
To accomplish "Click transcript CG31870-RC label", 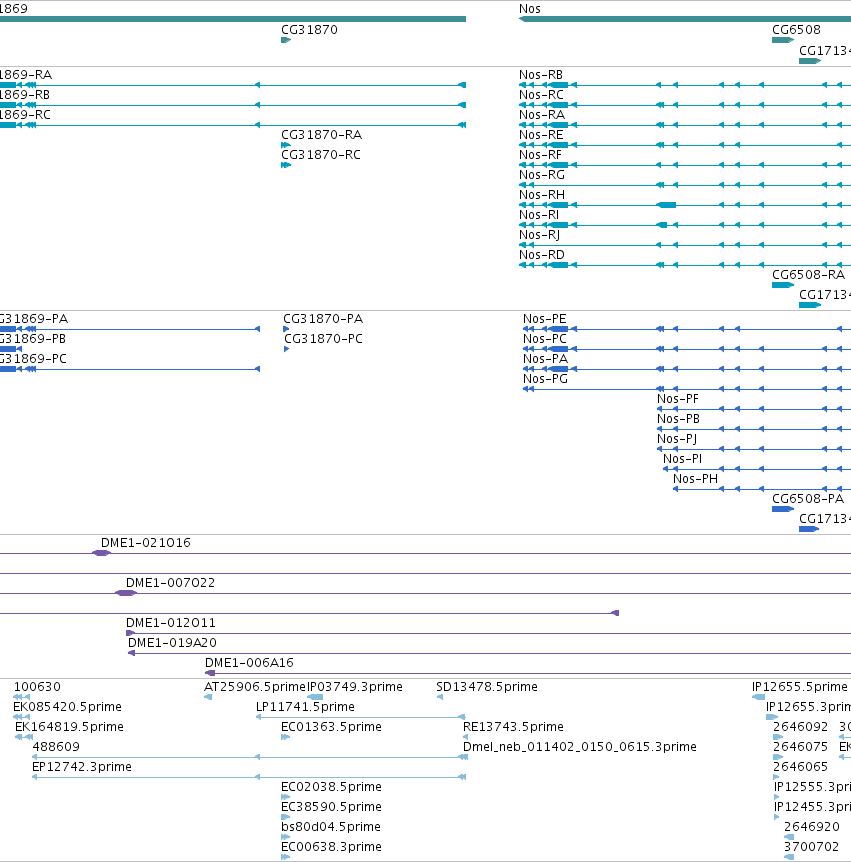I will [x=320, y=155].
